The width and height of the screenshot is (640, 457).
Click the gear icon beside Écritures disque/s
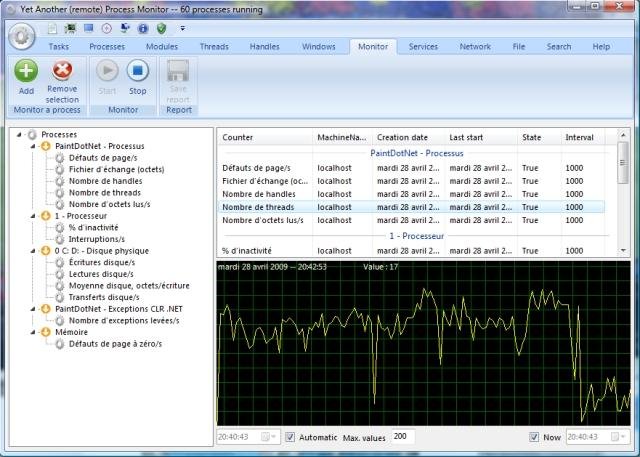(60, 262)
